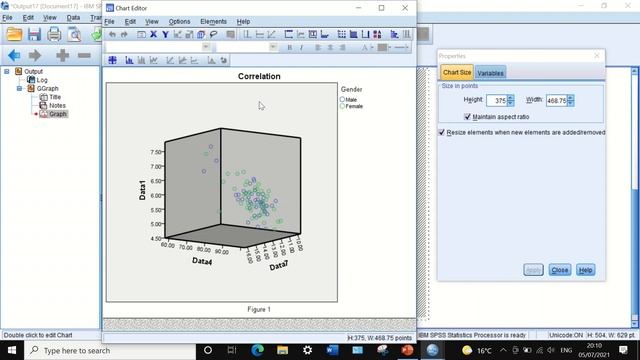The width and height of the screenshot is (640, 360).
Task: Open the Chart Editor Help menu
Action: (243, 22)
